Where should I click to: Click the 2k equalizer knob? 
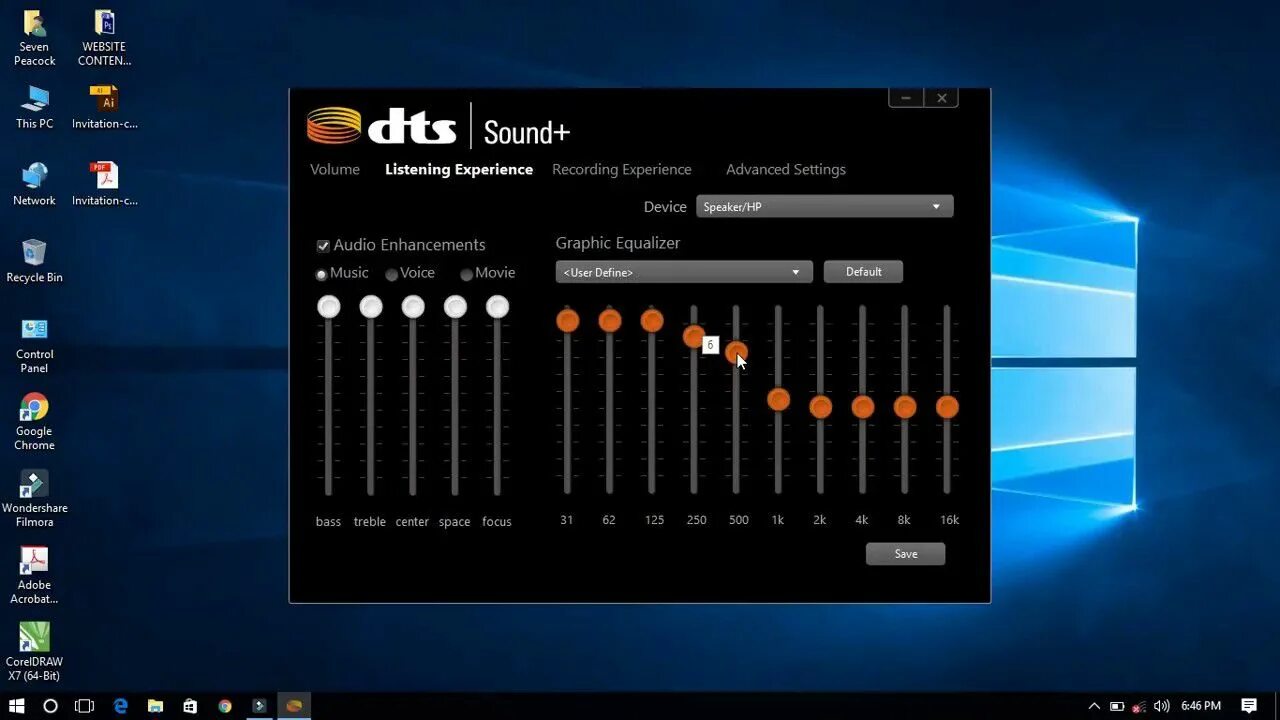click(821, 407)
